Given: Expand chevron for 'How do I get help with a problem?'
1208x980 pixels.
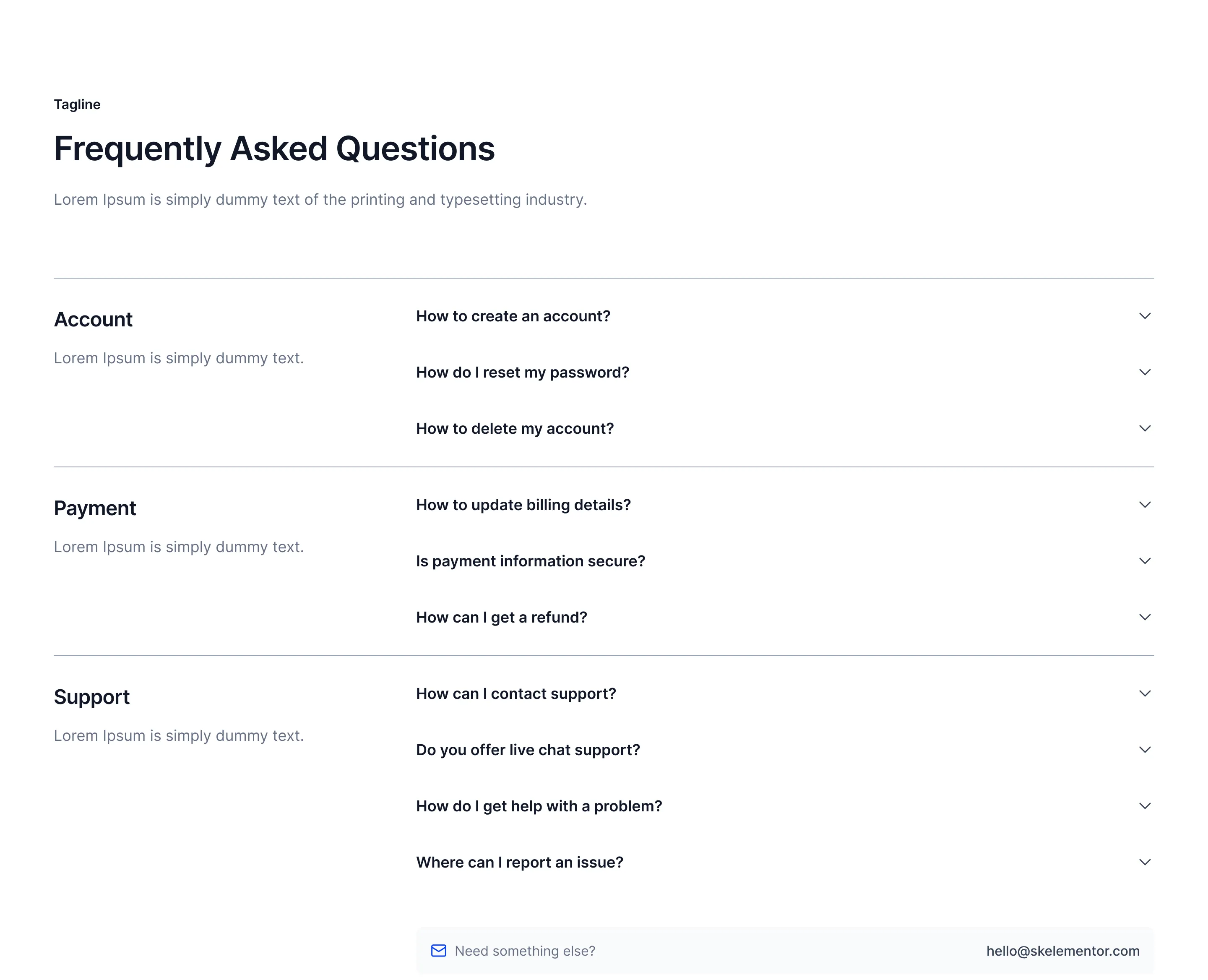Looking at the screenshot, I should (1144, 806).
